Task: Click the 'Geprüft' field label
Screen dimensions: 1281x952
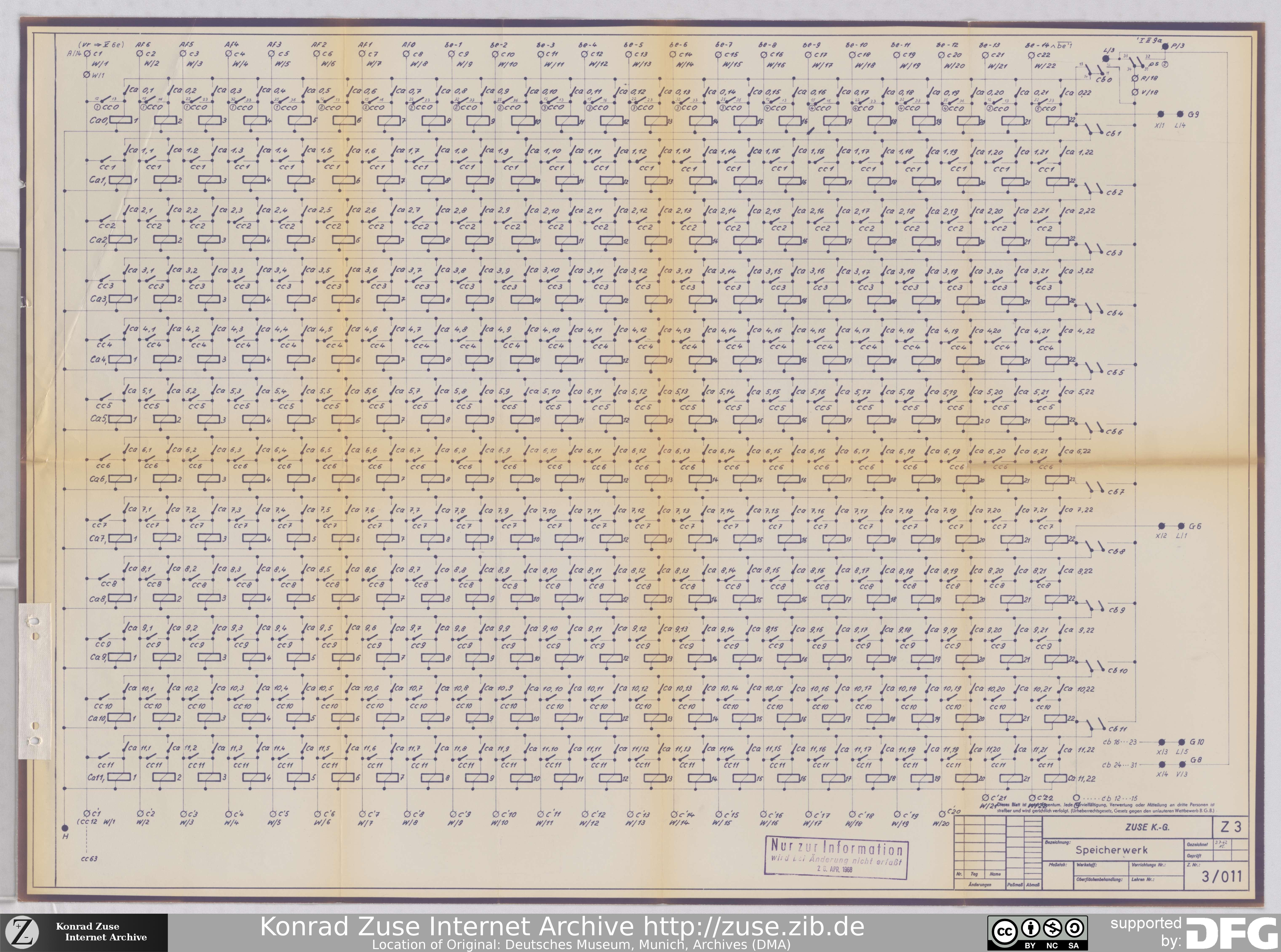Action: tap(1194, 856)
